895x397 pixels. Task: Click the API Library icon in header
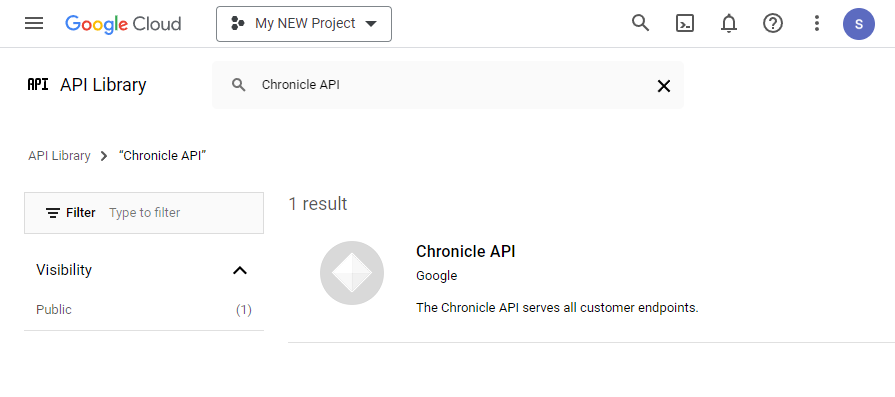(38, 84)
